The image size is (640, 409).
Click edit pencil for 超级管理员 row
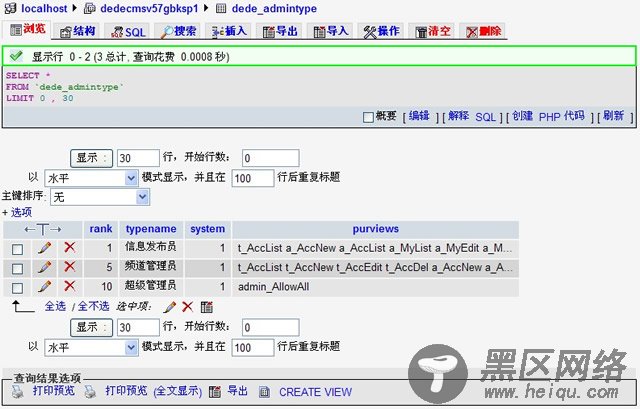click(x=44, y=286)
